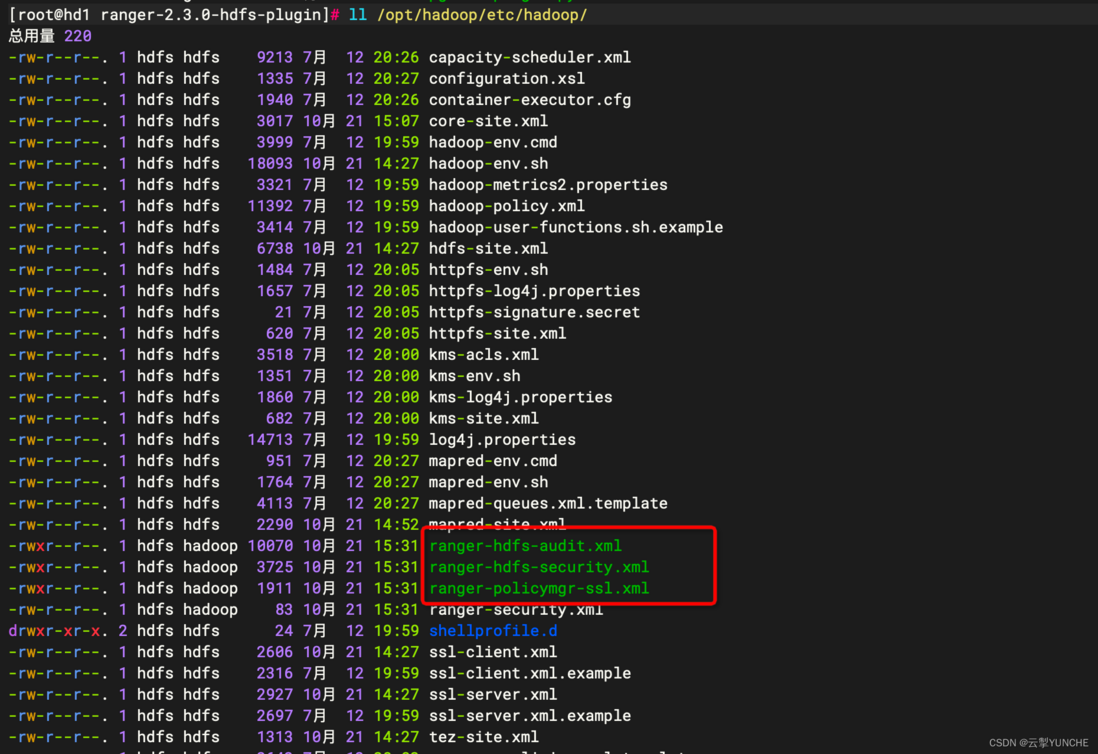Select httpfs-site.xml filename
This screenshot has width=1098, height=754.
point(497,333)
